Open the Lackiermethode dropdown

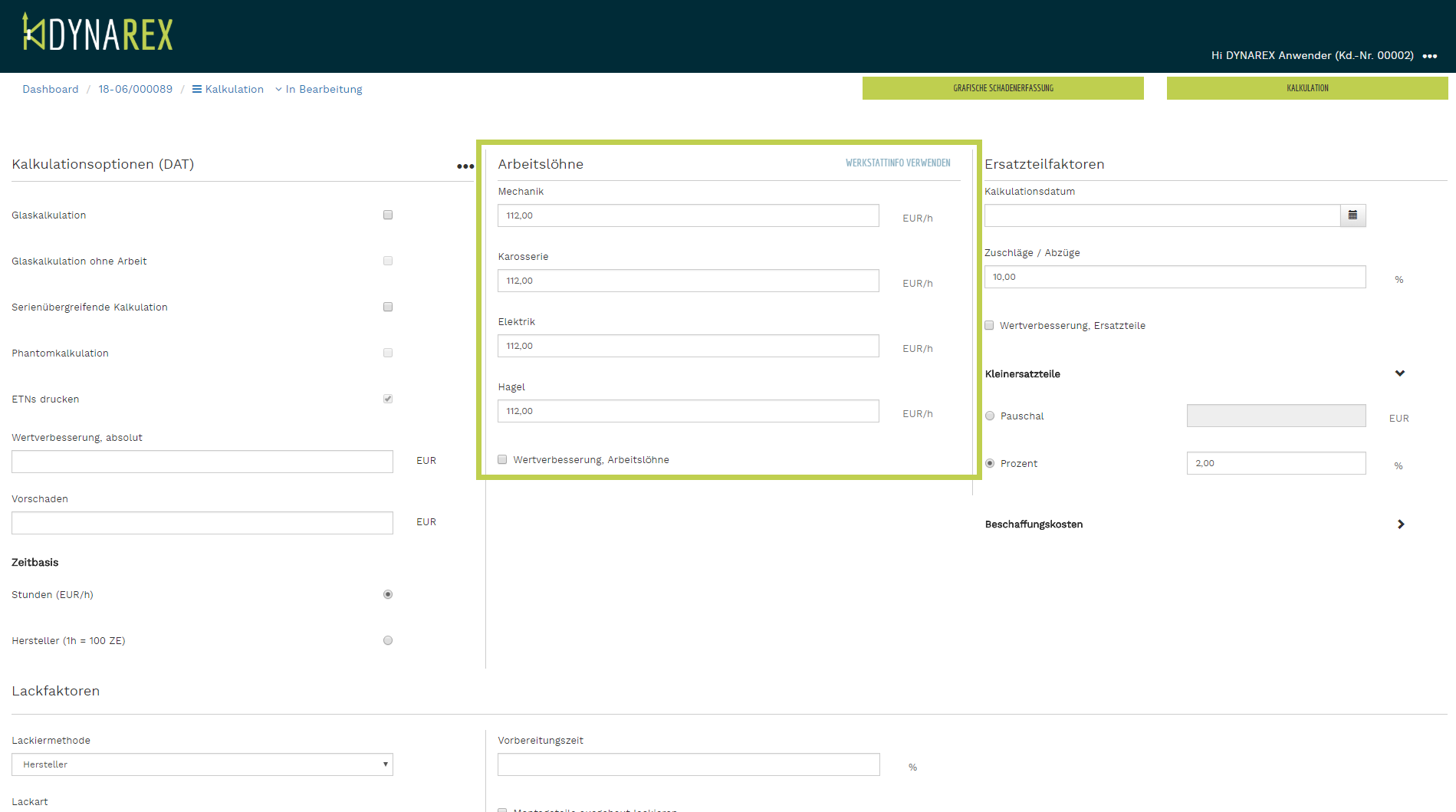pos(202,764)
